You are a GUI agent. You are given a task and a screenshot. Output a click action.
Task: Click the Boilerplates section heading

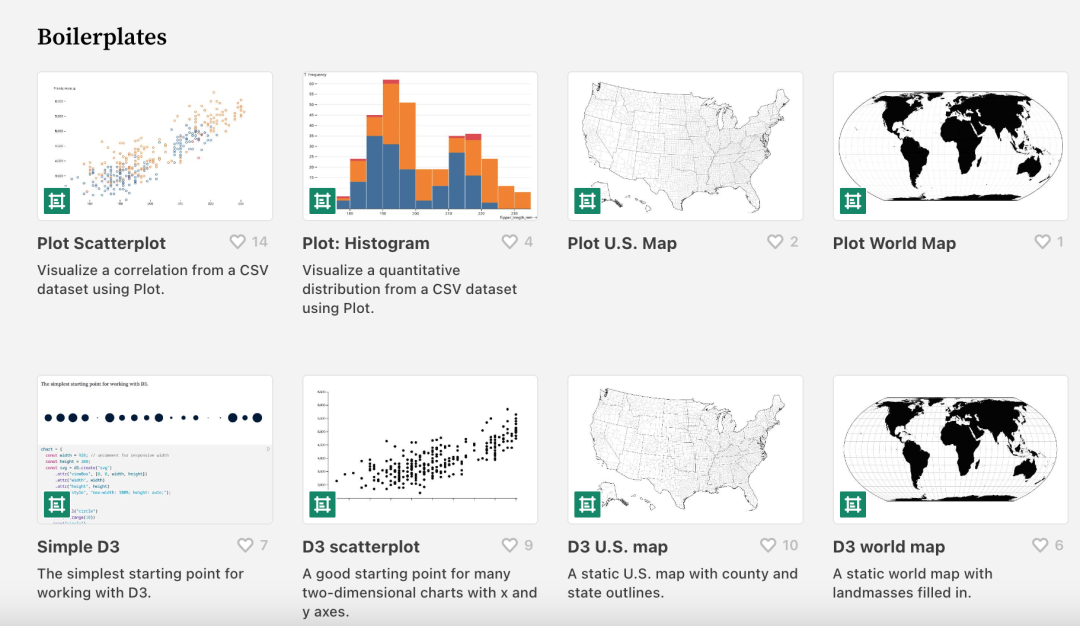[x=102, y=37]
